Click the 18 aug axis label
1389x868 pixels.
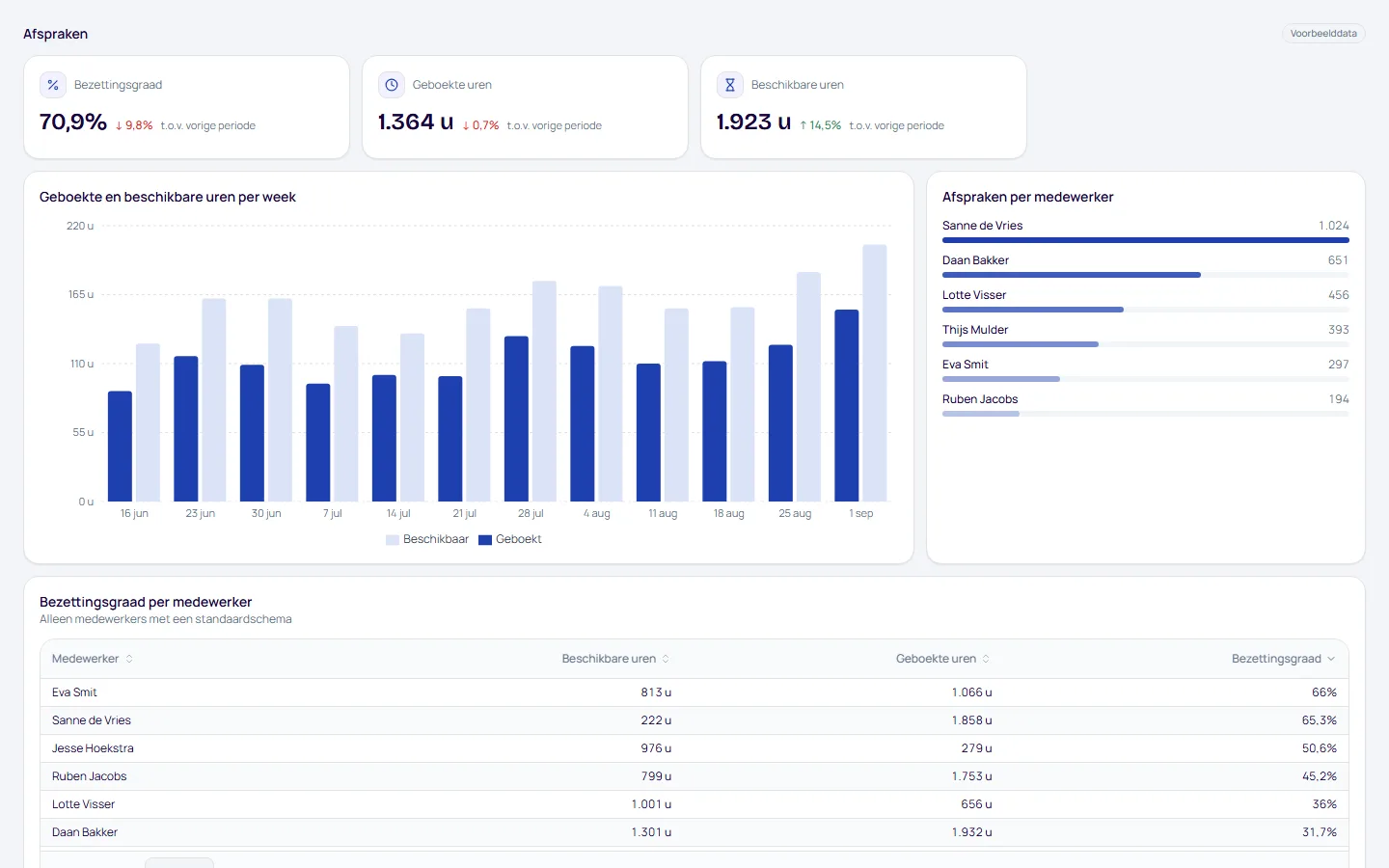[x=728, y=514]
